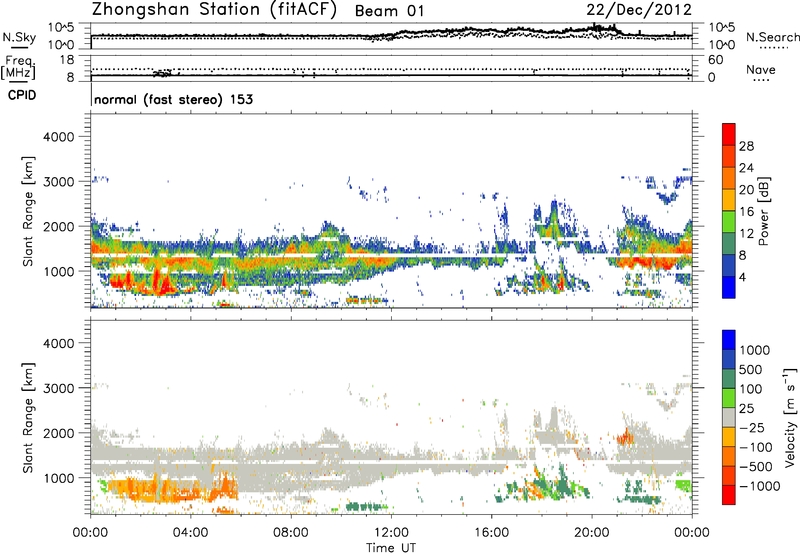The height and width of the screenshot is (554, 800).
Task: Click the "Slant Range [km]" label of power panel
Action: [28, 211]
